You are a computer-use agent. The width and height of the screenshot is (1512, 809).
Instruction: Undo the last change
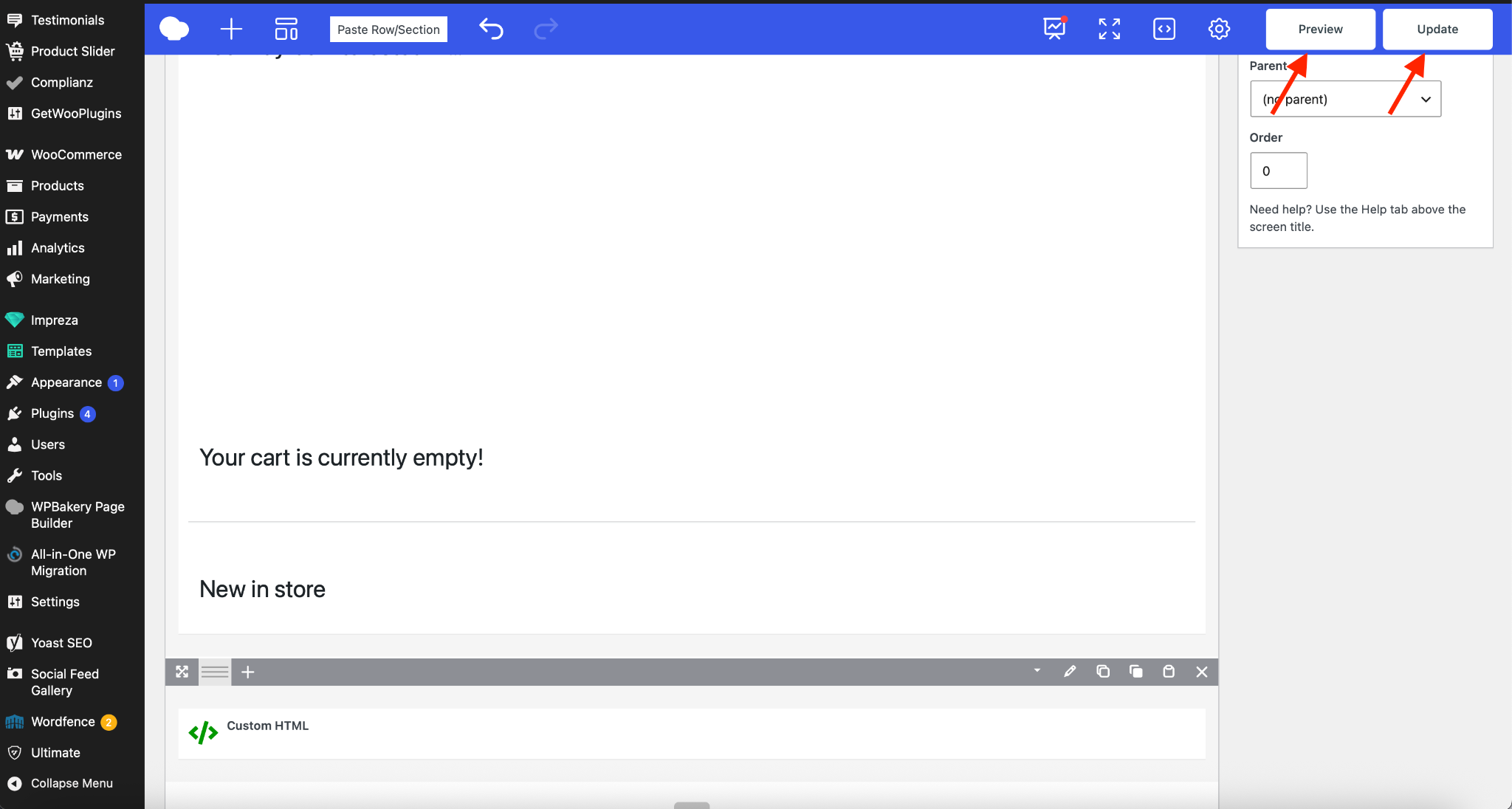pos(491,29)
